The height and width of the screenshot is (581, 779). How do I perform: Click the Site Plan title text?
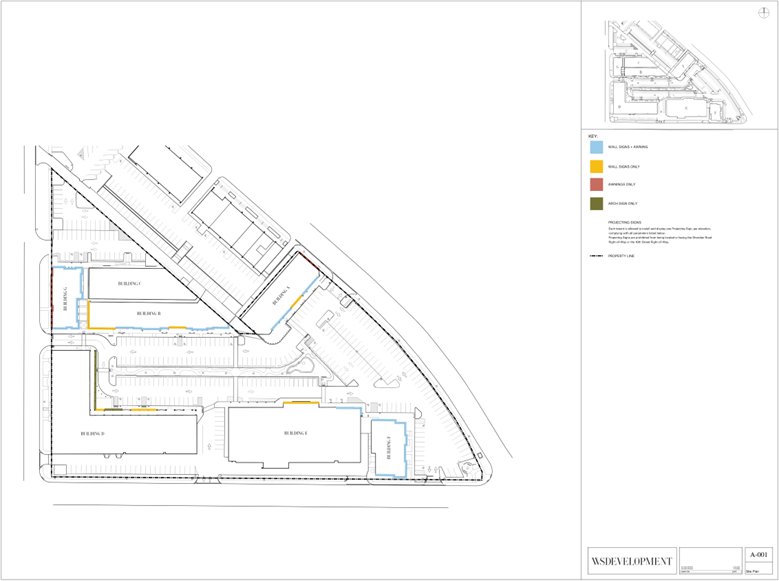pyautogui.click(x=753, y=571)
